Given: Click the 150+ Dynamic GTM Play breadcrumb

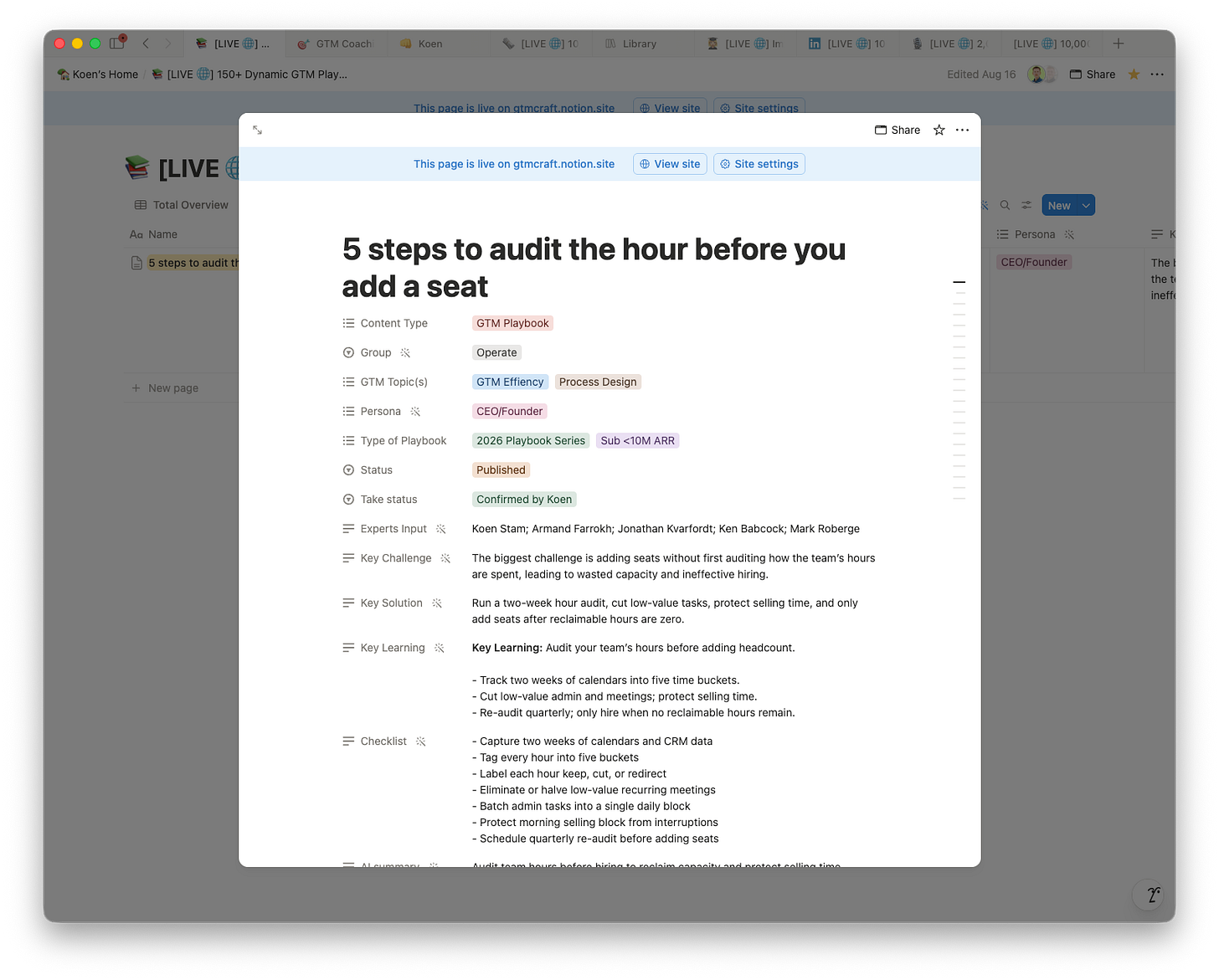Looking at the screenshot, I should pyautogui.click(x=249, y=74).
